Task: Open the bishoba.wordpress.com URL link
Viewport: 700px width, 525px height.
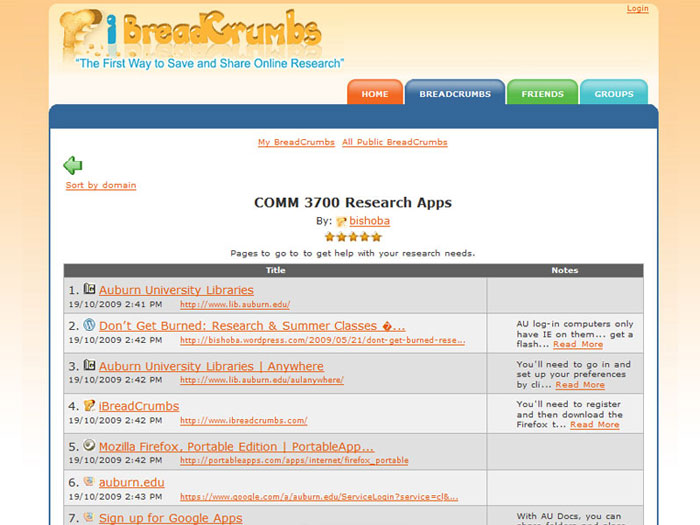Action: [x=323, y=340]
